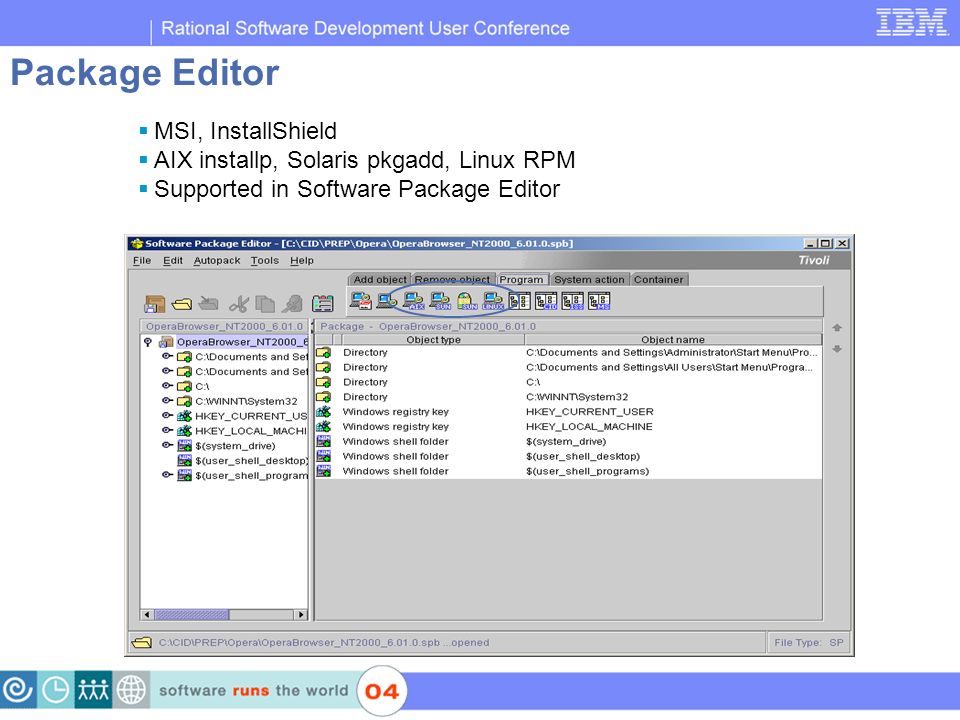
Task: Select the $(system_drive) object name cell
Action: coord(566,441)
